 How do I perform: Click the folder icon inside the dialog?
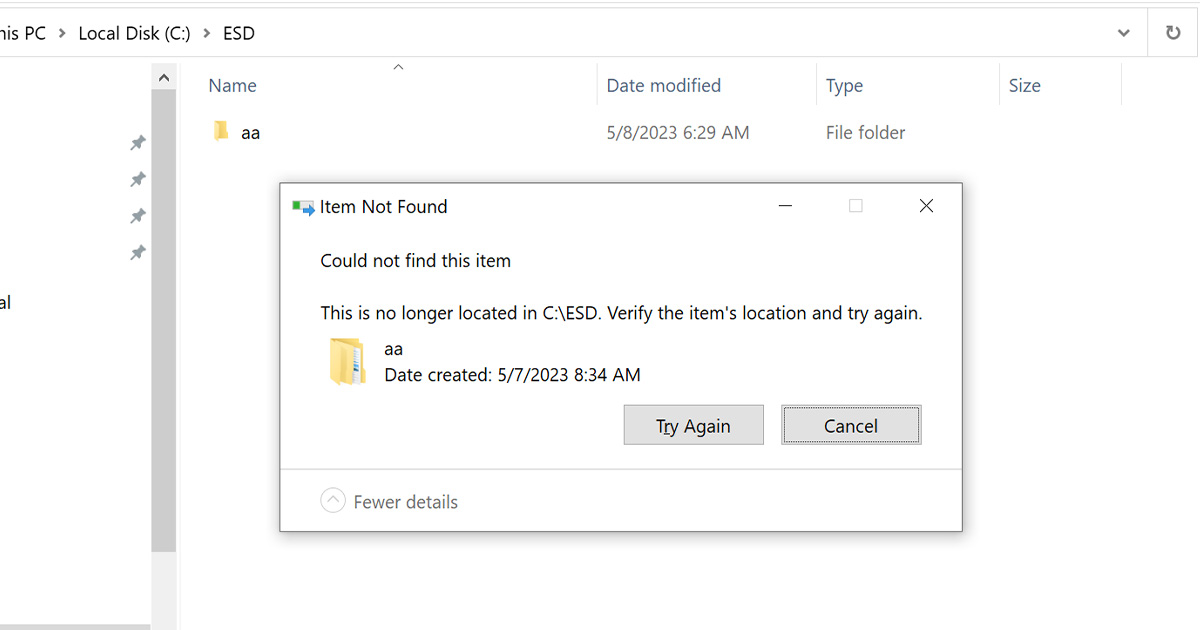(x=347, y=361)
